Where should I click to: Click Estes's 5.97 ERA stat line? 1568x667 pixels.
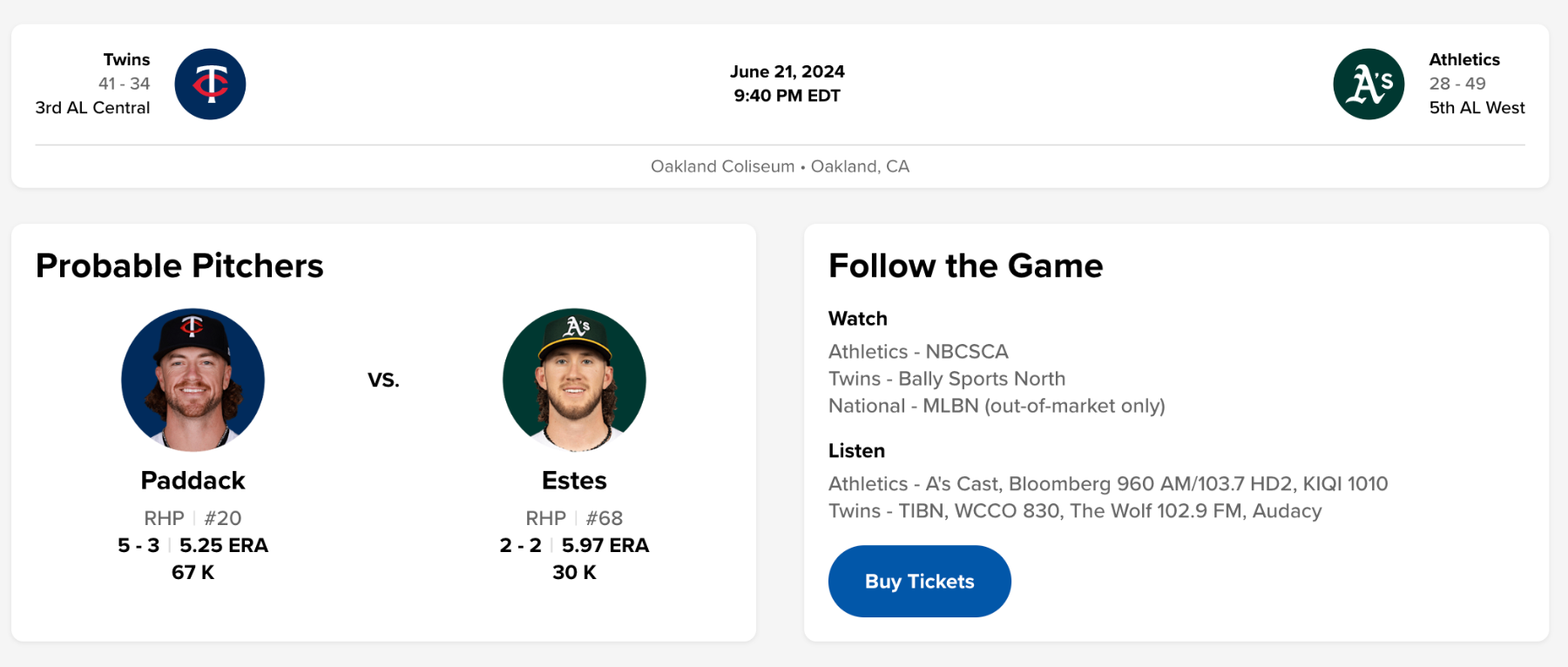[605, 545]
